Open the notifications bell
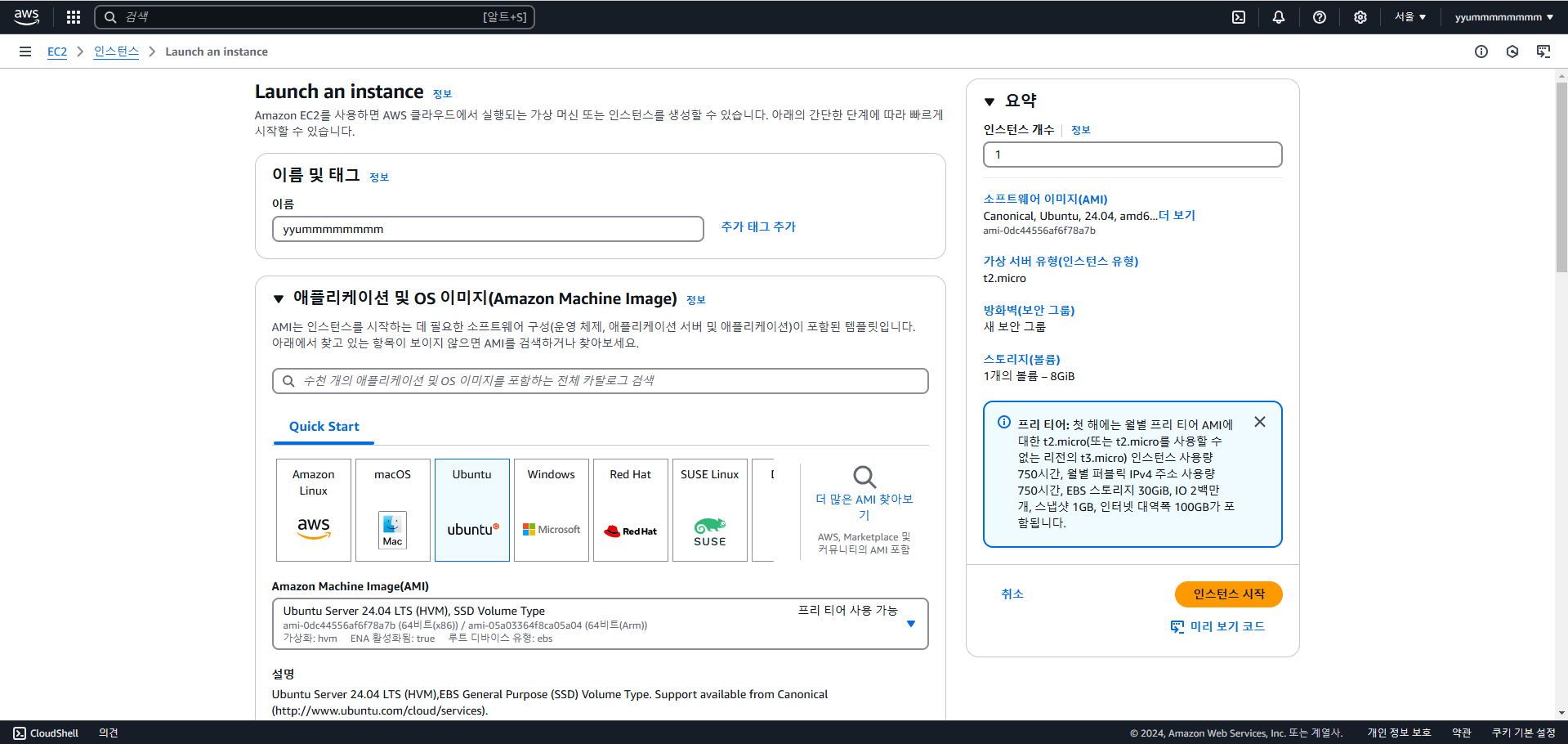 [x=1279, y=17]
